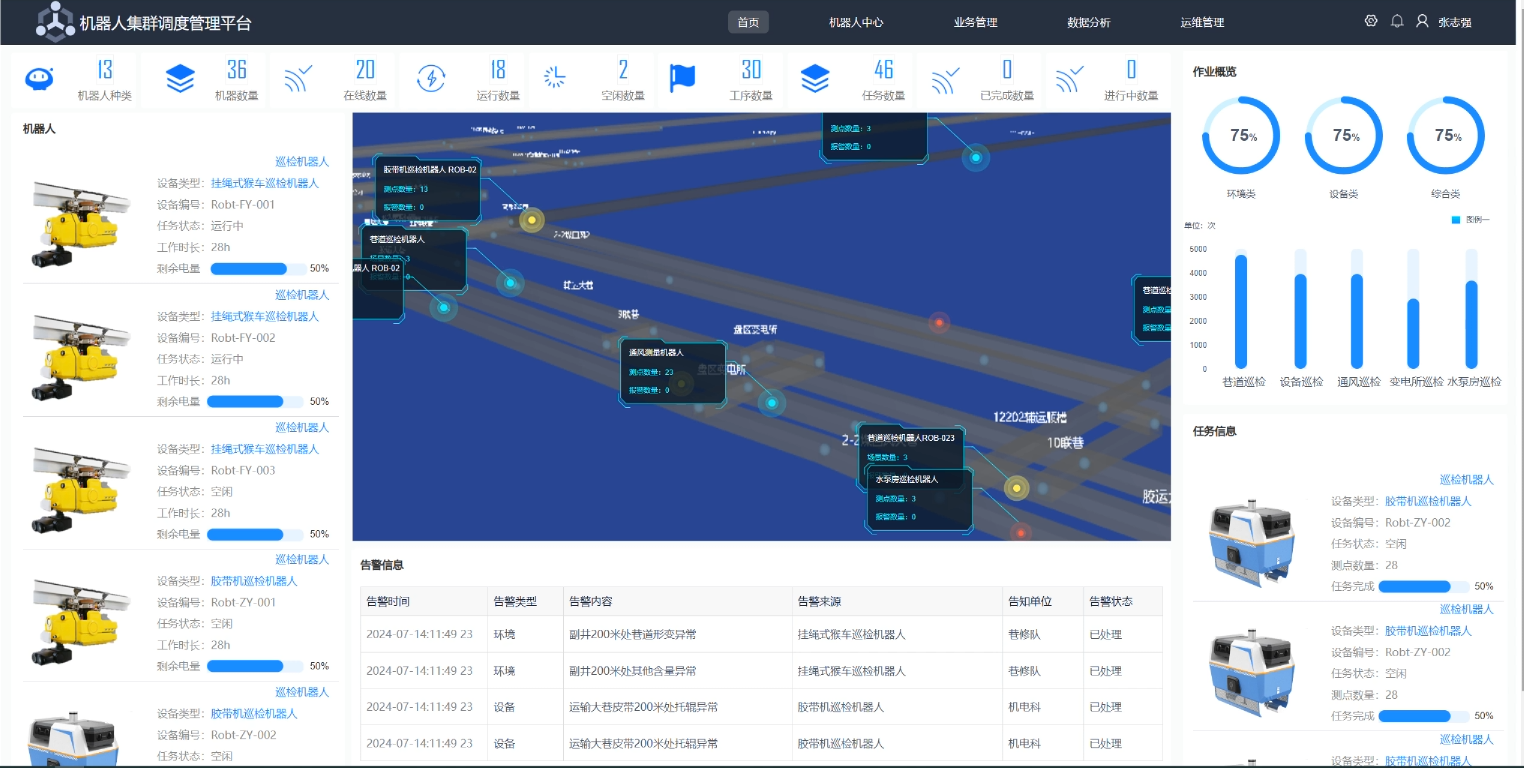Go to the 首页 tab

(748, 22)
